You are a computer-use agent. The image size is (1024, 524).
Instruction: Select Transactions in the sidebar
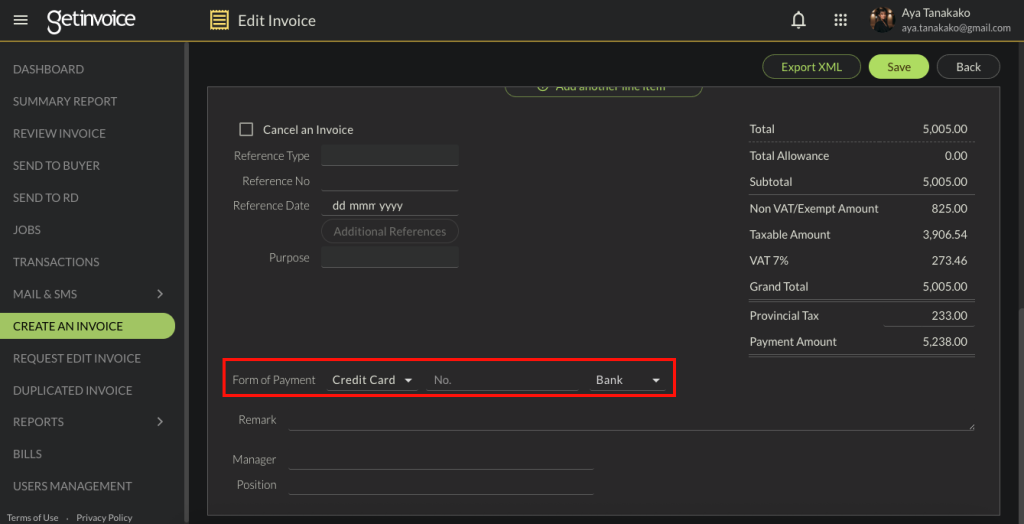(56, 262)
